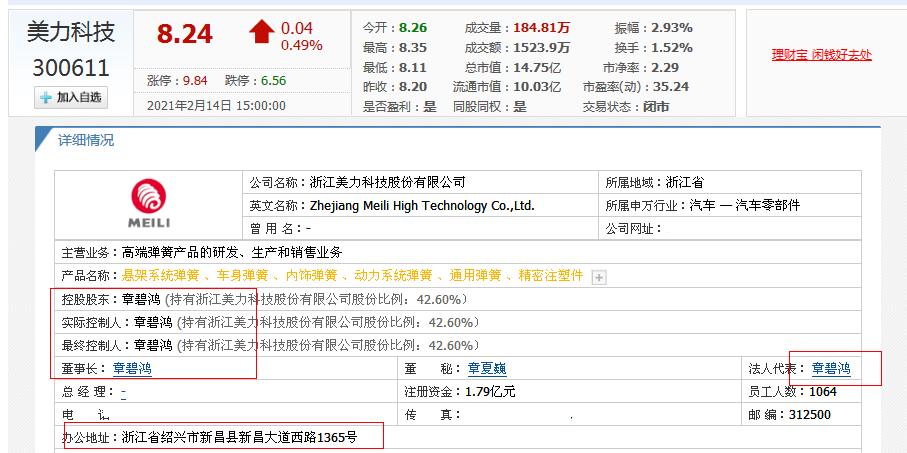907x453 pixels.
Task: Click product name 内饰弹簧
Action: click(x=311, y=275)
